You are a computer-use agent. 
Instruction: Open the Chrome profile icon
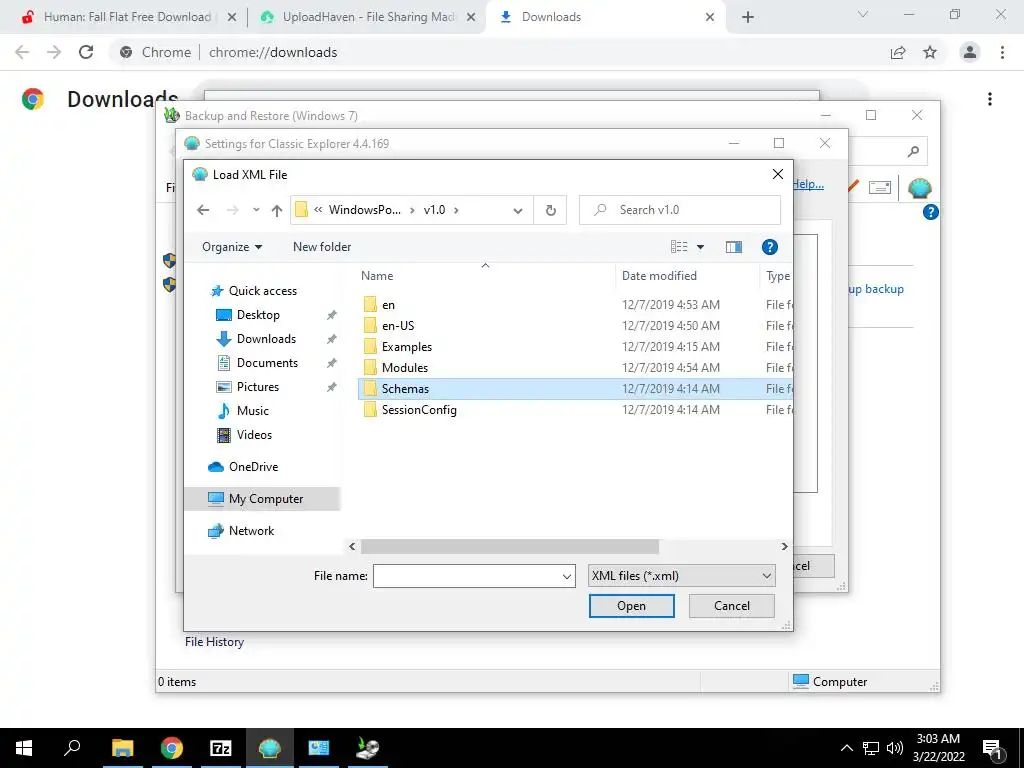coord(970,52)
